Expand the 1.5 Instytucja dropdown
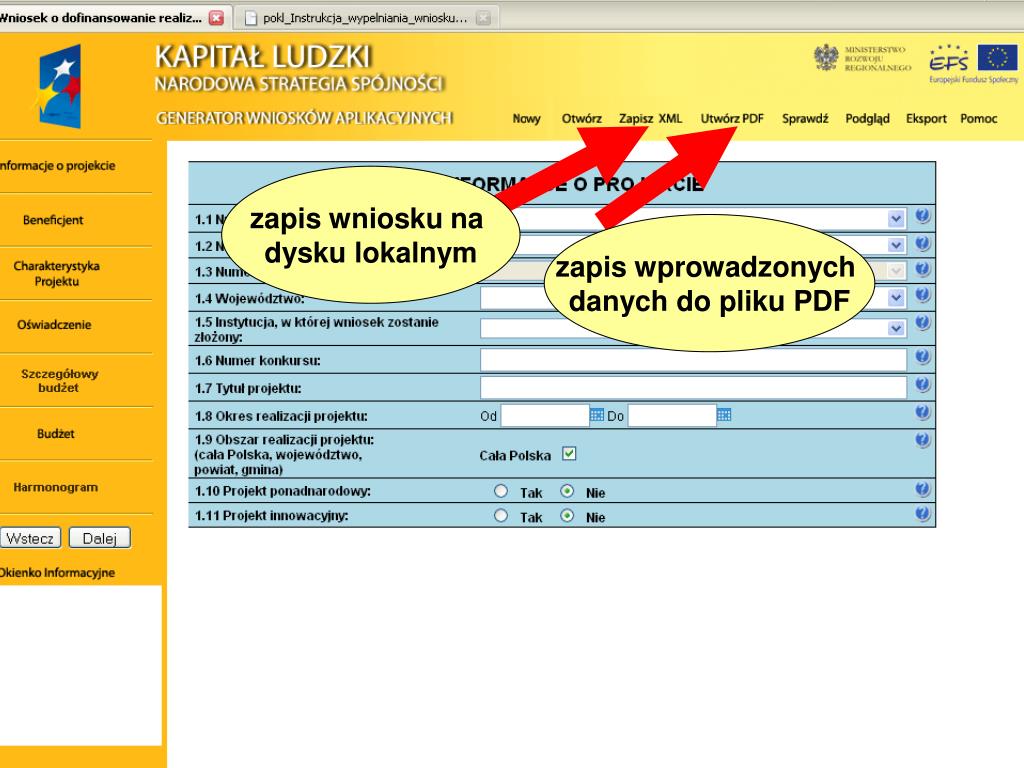The height and width of the screenshot is (768, 1024). click(x=897, y=328)
